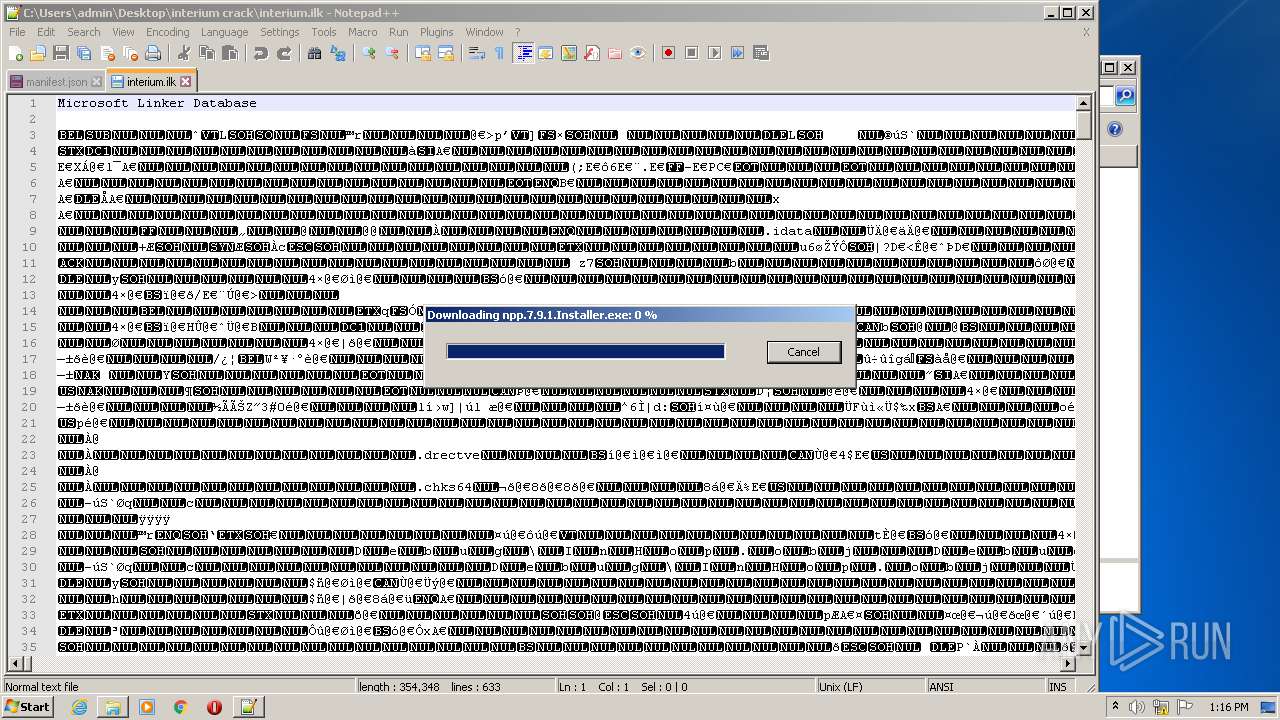Click the Unix (LF) status bar field
The height and width of the screenshot is (720, 1280).
(869, 687)
